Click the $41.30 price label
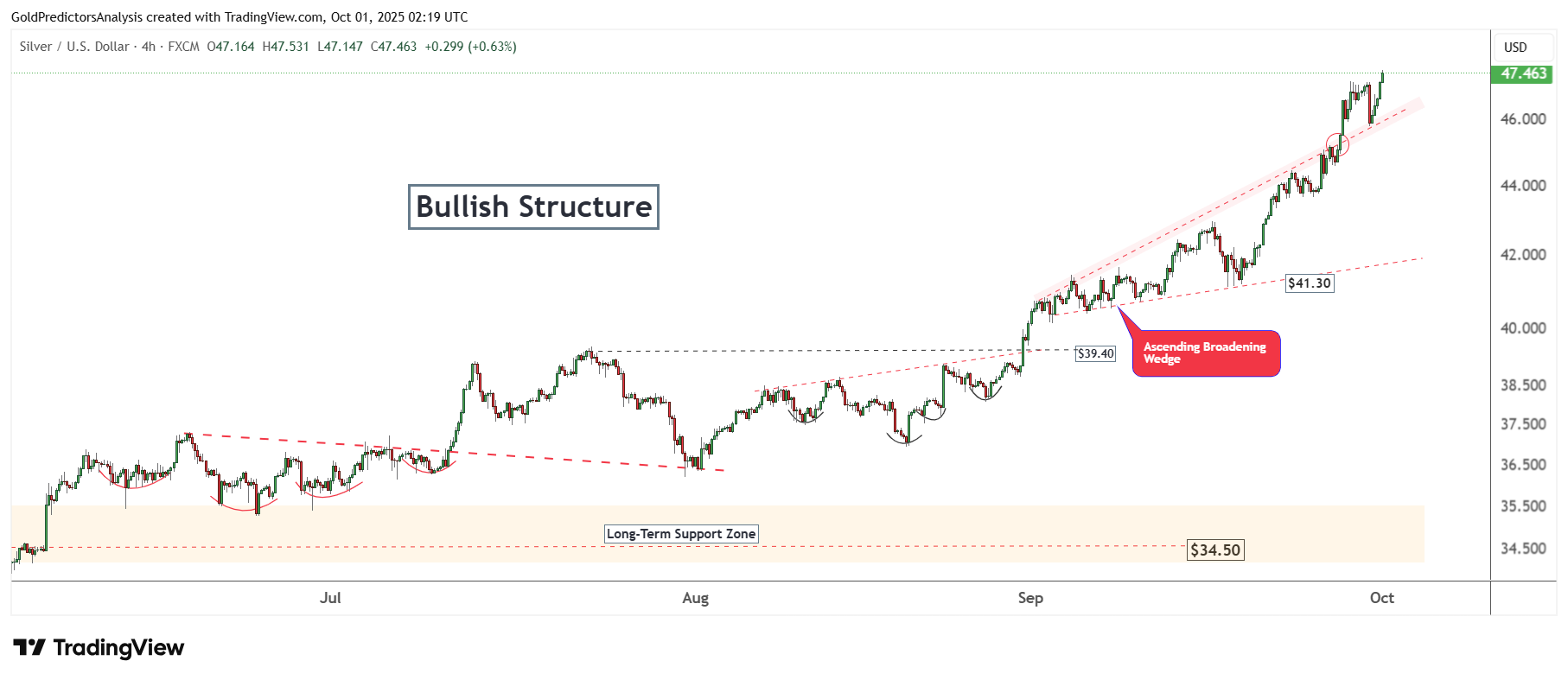The width and height of the screenshot is (1568, 680). click(x=1309, y=283)
